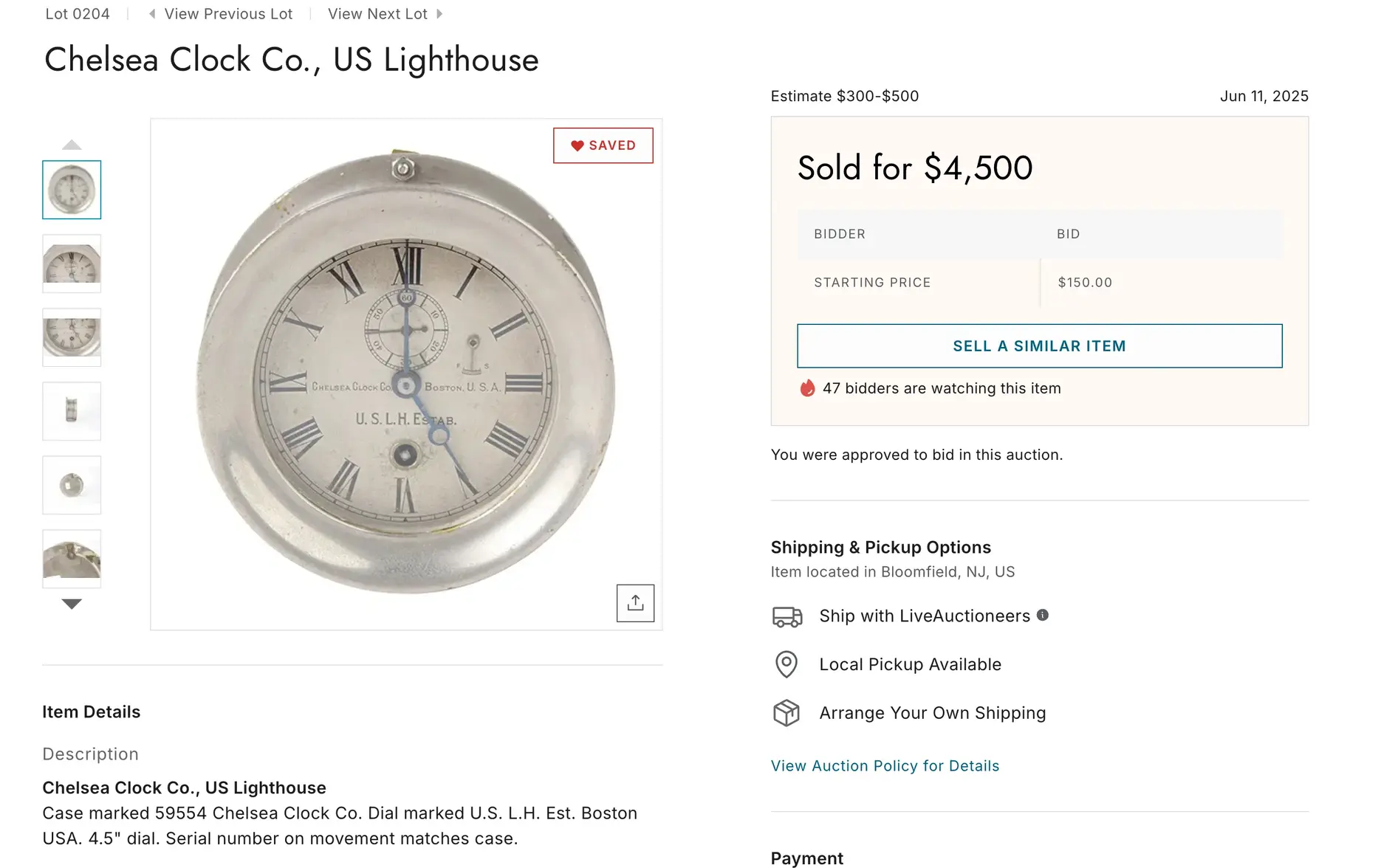Click the flame icon next to bidders watching
This screenshot has width=1381, height=868.
tap(807, 388)
